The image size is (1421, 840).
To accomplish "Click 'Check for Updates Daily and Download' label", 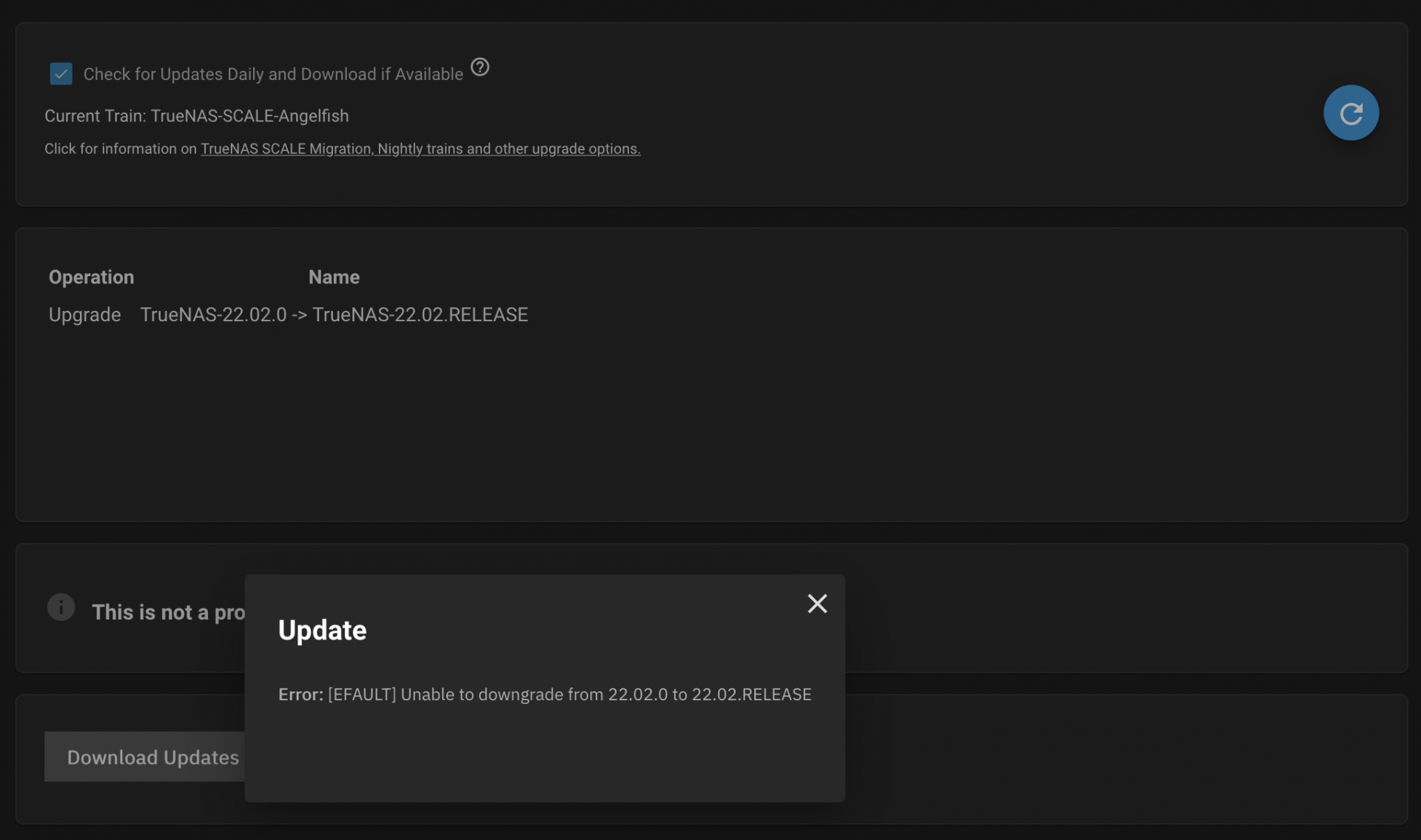I will (x=273, y=74).
